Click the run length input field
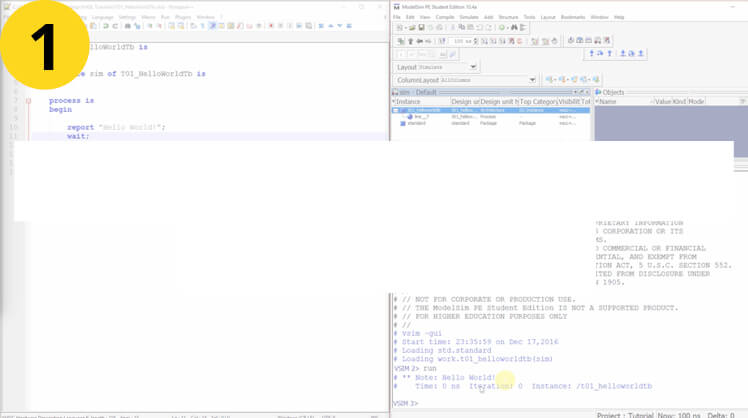Screen dimensions: 748x418 click(462, 41)
